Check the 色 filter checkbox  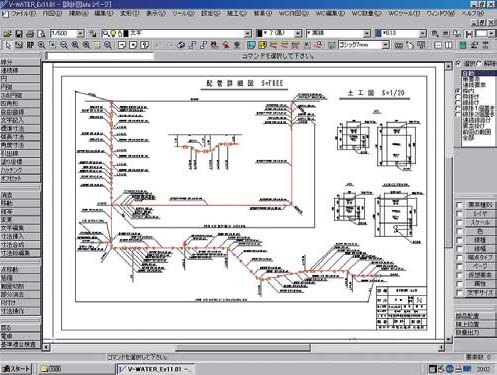460,231
